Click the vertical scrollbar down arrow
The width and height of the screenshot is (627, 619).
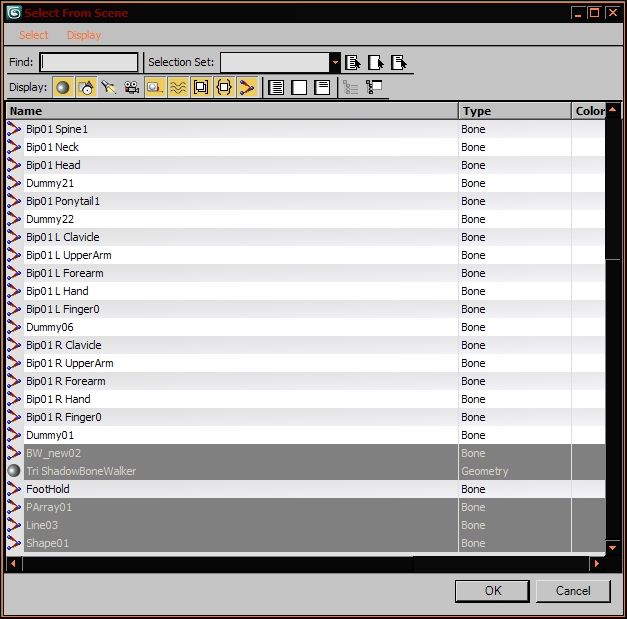tap(613, 547)
